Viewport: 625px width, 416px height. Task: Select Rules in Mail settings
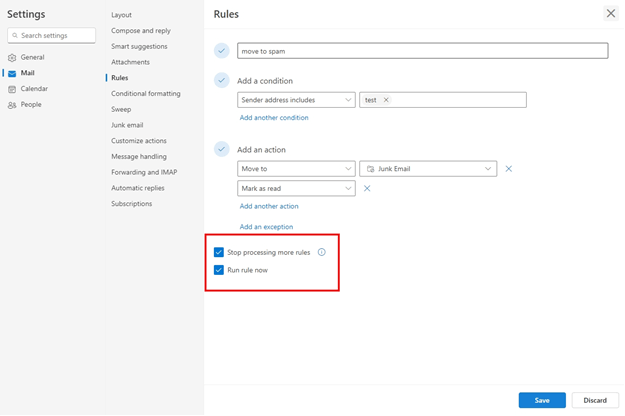(120, 78)
